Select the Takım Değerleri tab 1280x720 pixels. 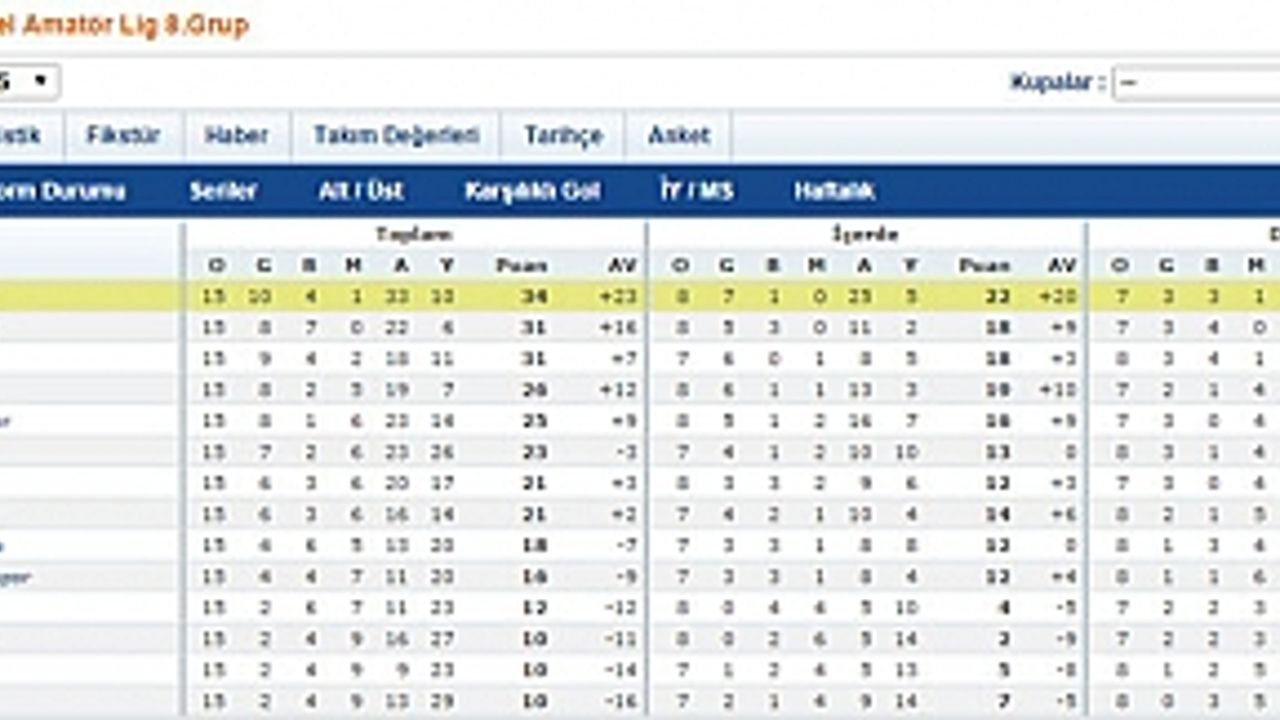(x=396, y=135)
